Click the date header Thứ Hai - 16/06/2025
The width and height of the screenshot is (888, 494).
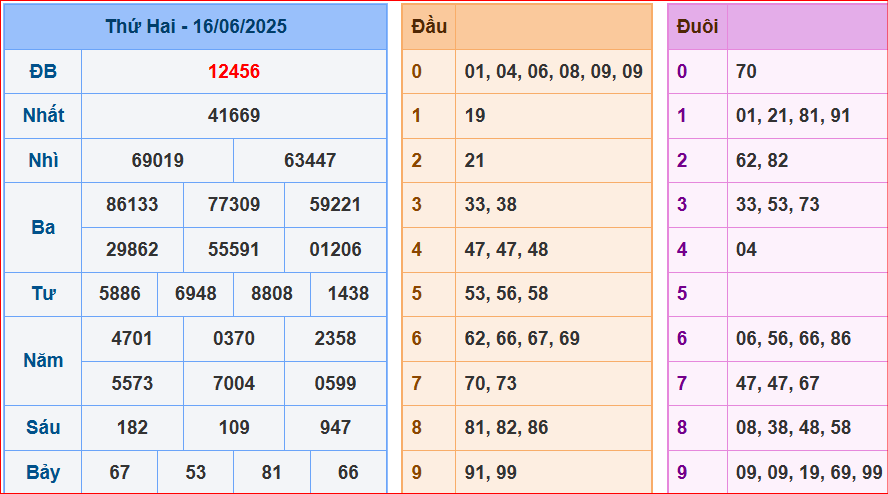(196, 27)
